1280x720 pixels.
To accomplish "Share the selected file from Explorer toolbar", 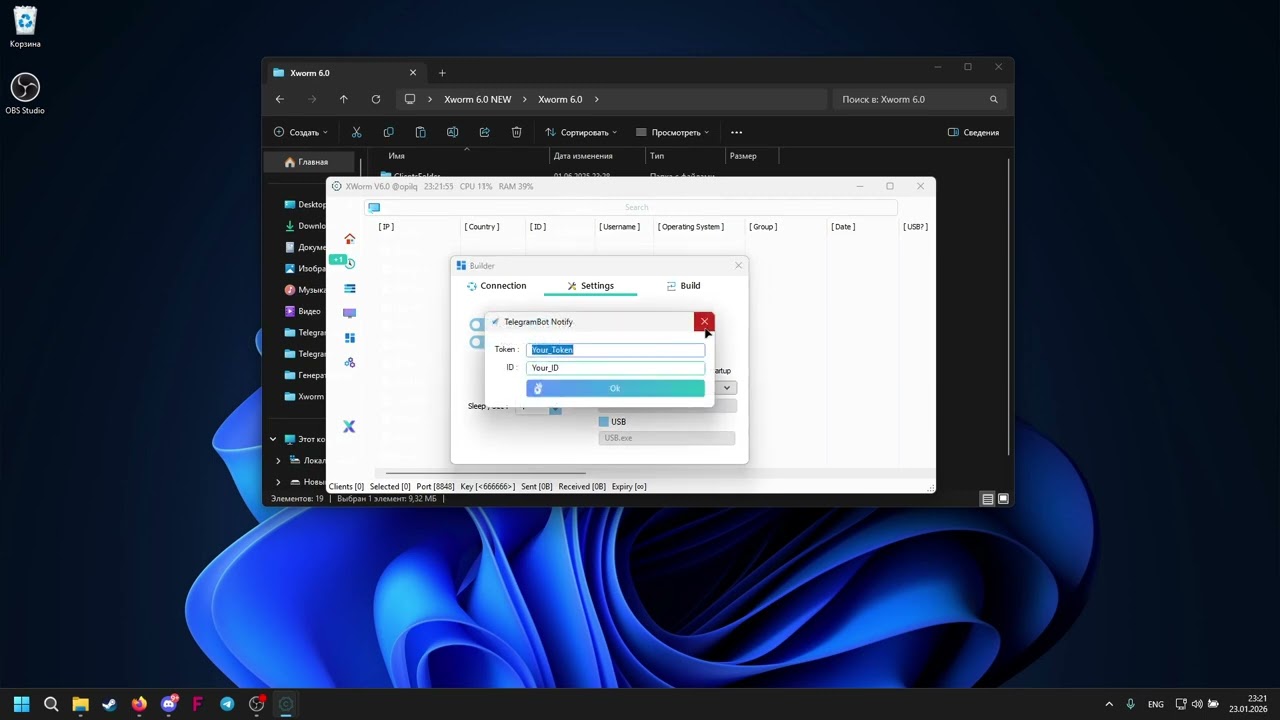I will click(484, 132).
